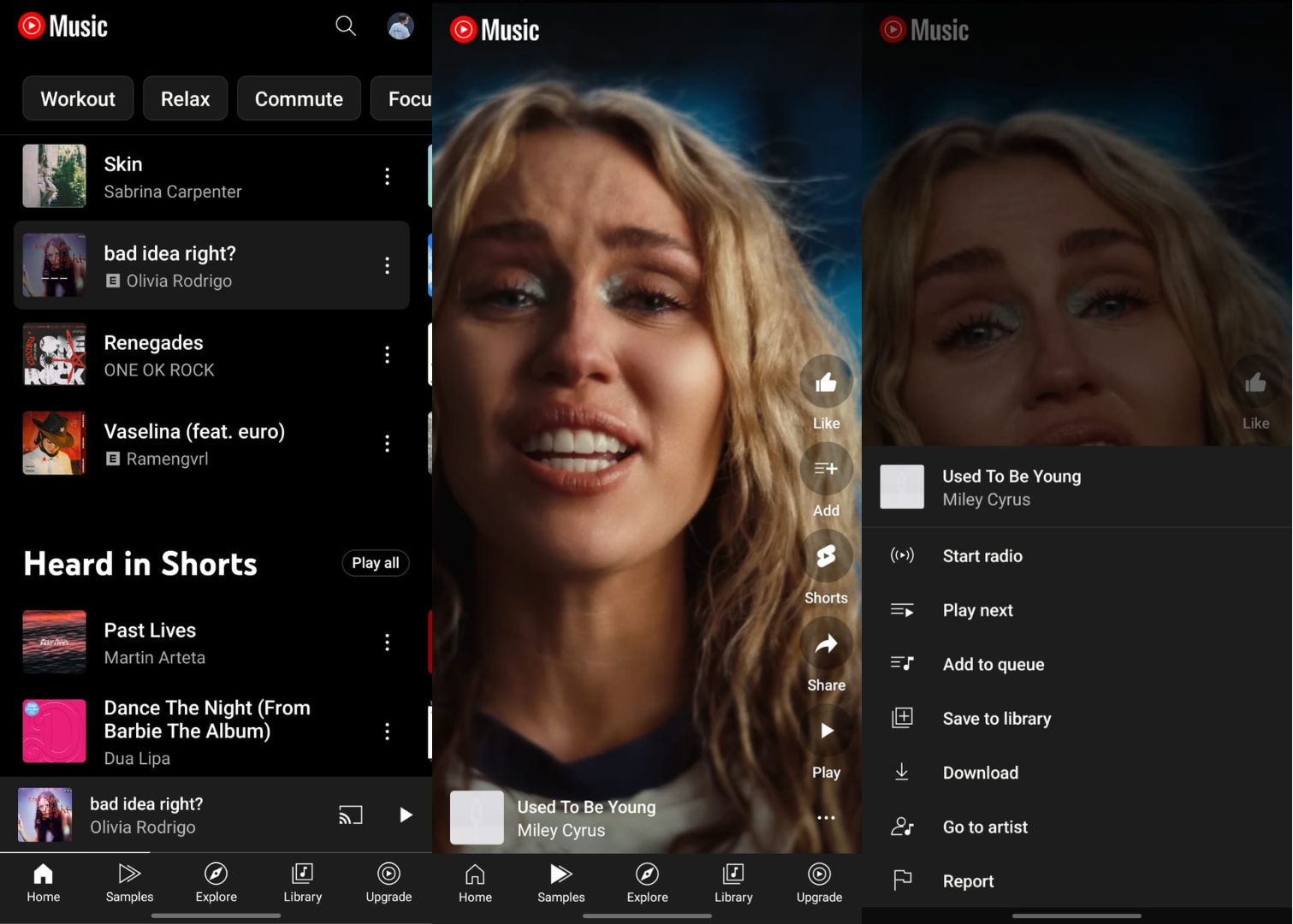Tap the Cast icon in mini player
Viewport: 1293px width, 924px height.
[351, 814]
